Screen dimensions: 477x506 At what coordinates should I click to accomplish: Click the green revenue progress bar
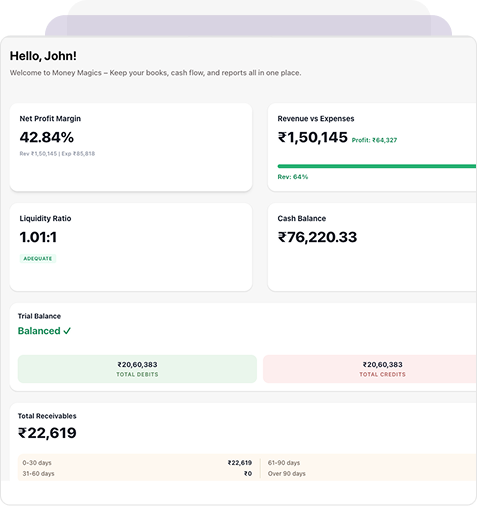coord(377,166)
